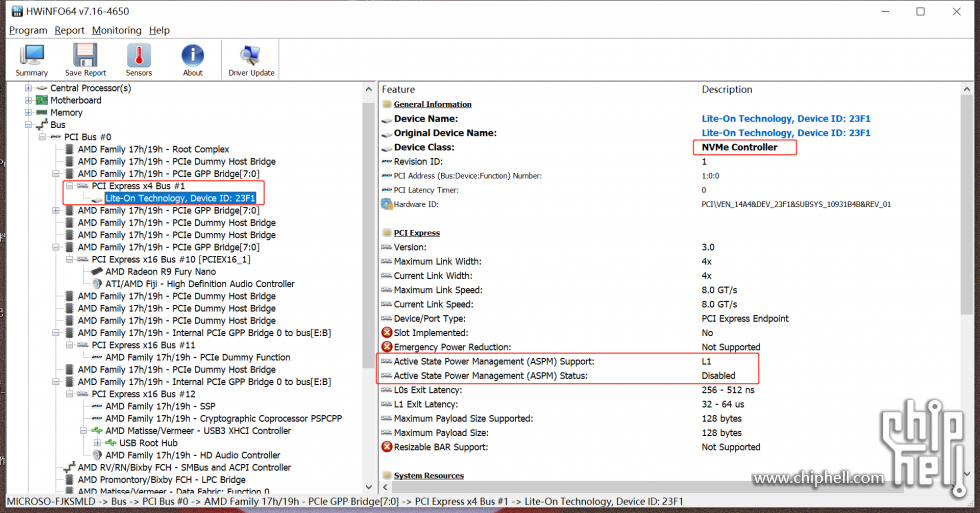Image resolution: width=980 pixels, height=513 pixels.
Task: Collapse PCI Express x4 Bus #1 node
Action: (69, 186)
